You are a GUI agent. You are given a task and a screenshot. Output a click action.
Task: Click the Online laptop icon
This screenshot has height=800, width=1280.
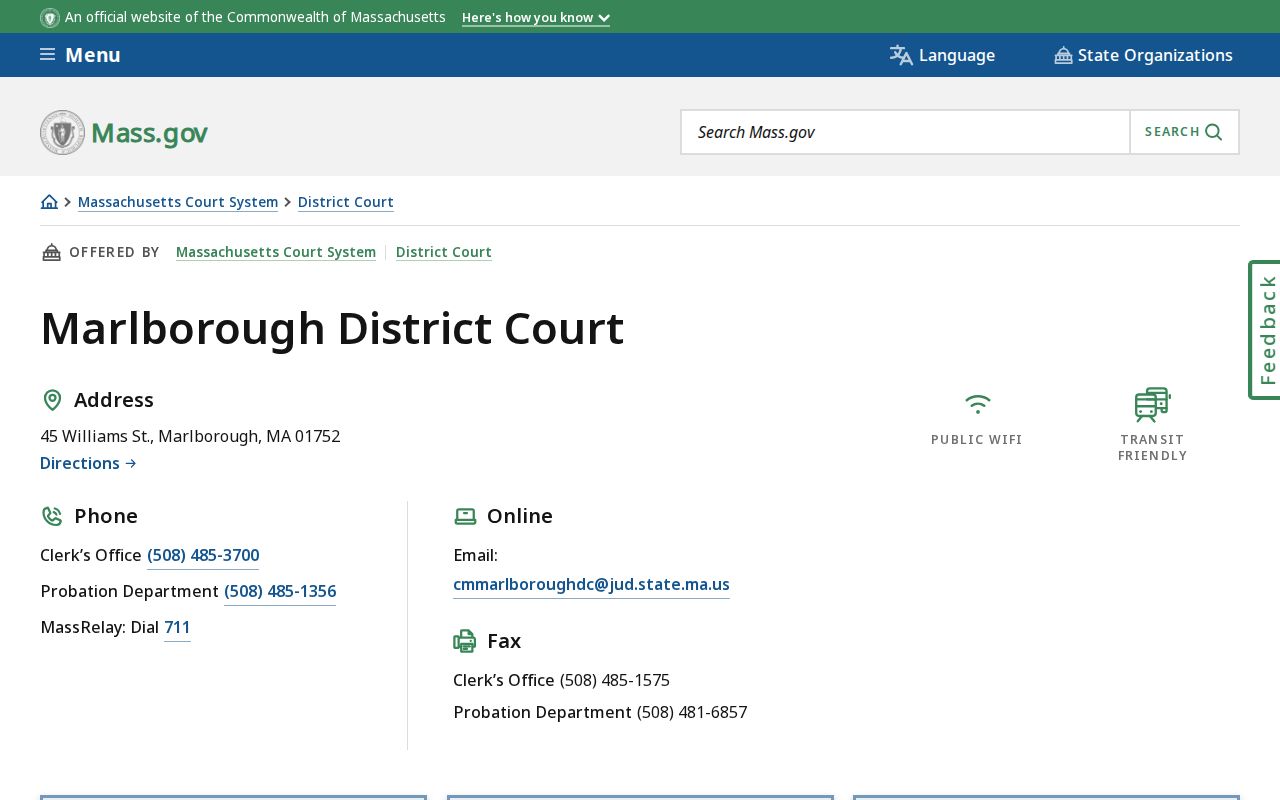click(x=465, y=516)
